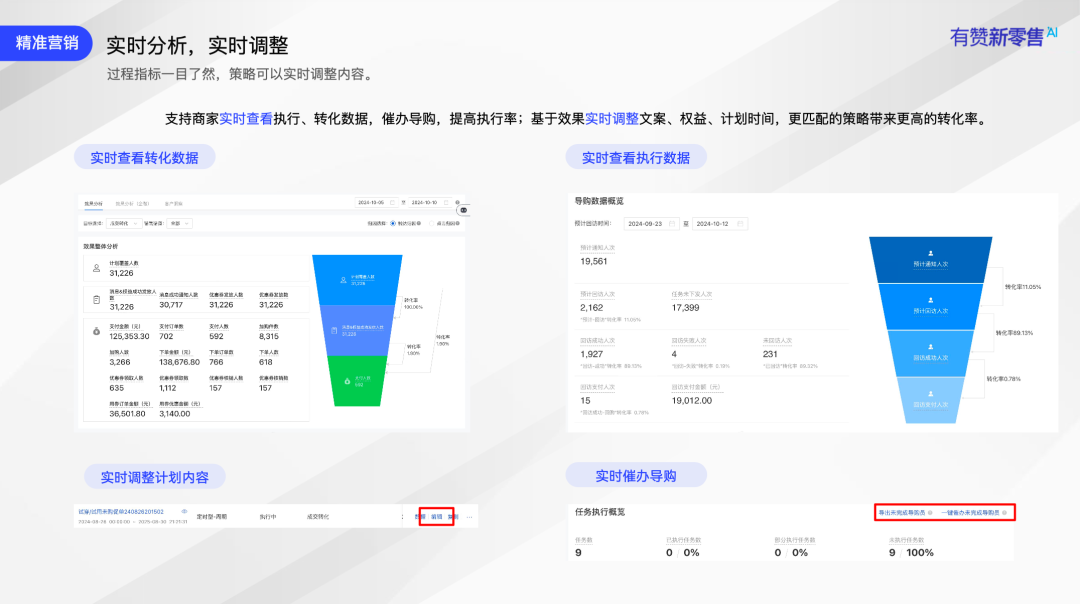Click the 实时催办导购 label pill
Image resolution: width=1080 pixels, height=604 pixels.
point(636,476)
